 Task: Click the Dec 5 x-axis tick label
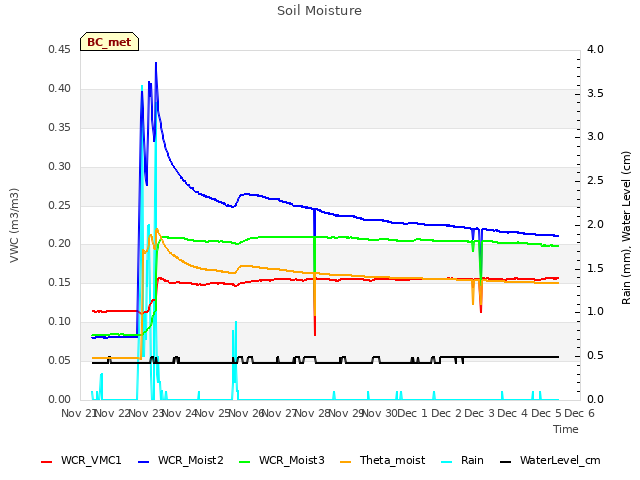[x=546, y=413]
